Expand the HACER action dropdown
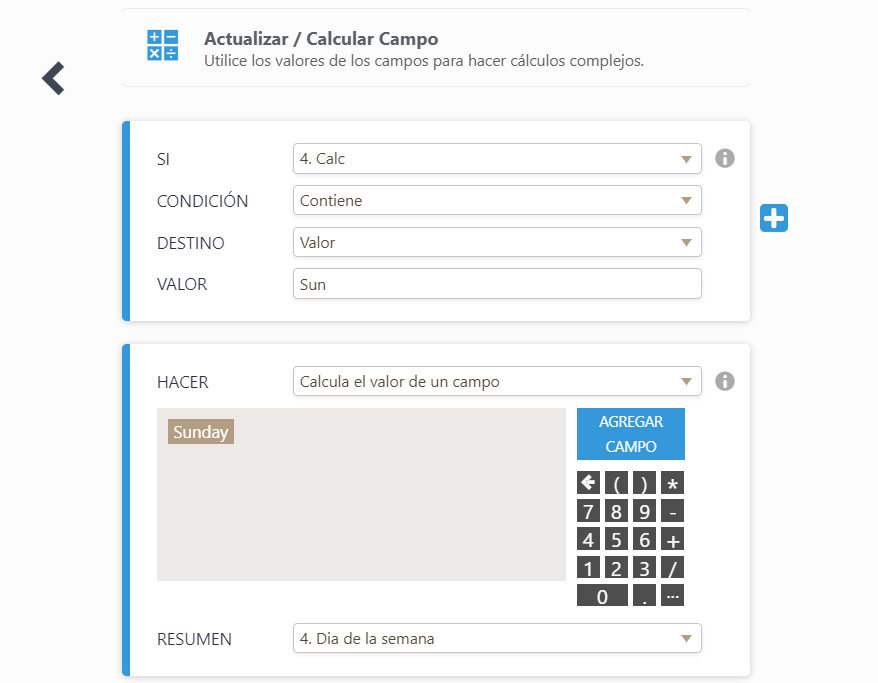 coord(497,382)
